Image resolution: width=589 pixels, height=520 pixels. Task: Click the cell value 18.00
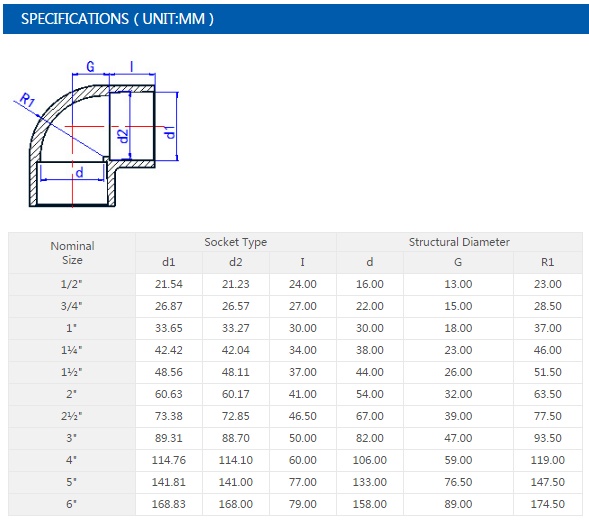(x=458, y=328)
